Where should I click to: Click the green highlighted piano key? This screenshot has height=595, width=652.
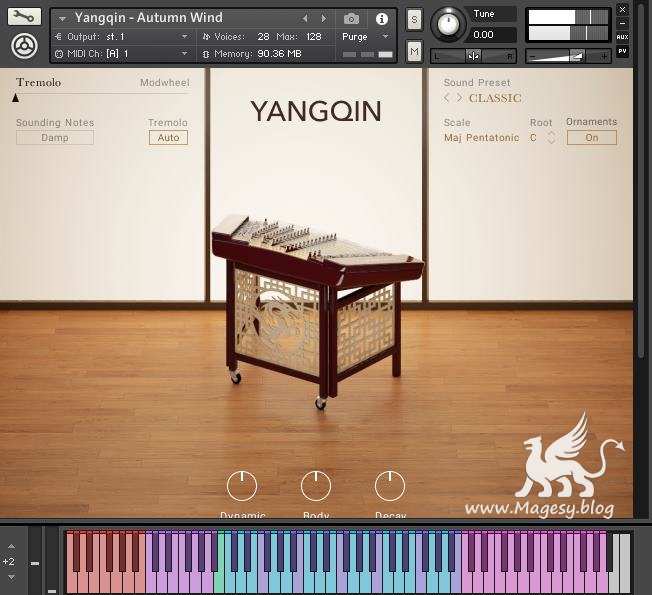220,580
